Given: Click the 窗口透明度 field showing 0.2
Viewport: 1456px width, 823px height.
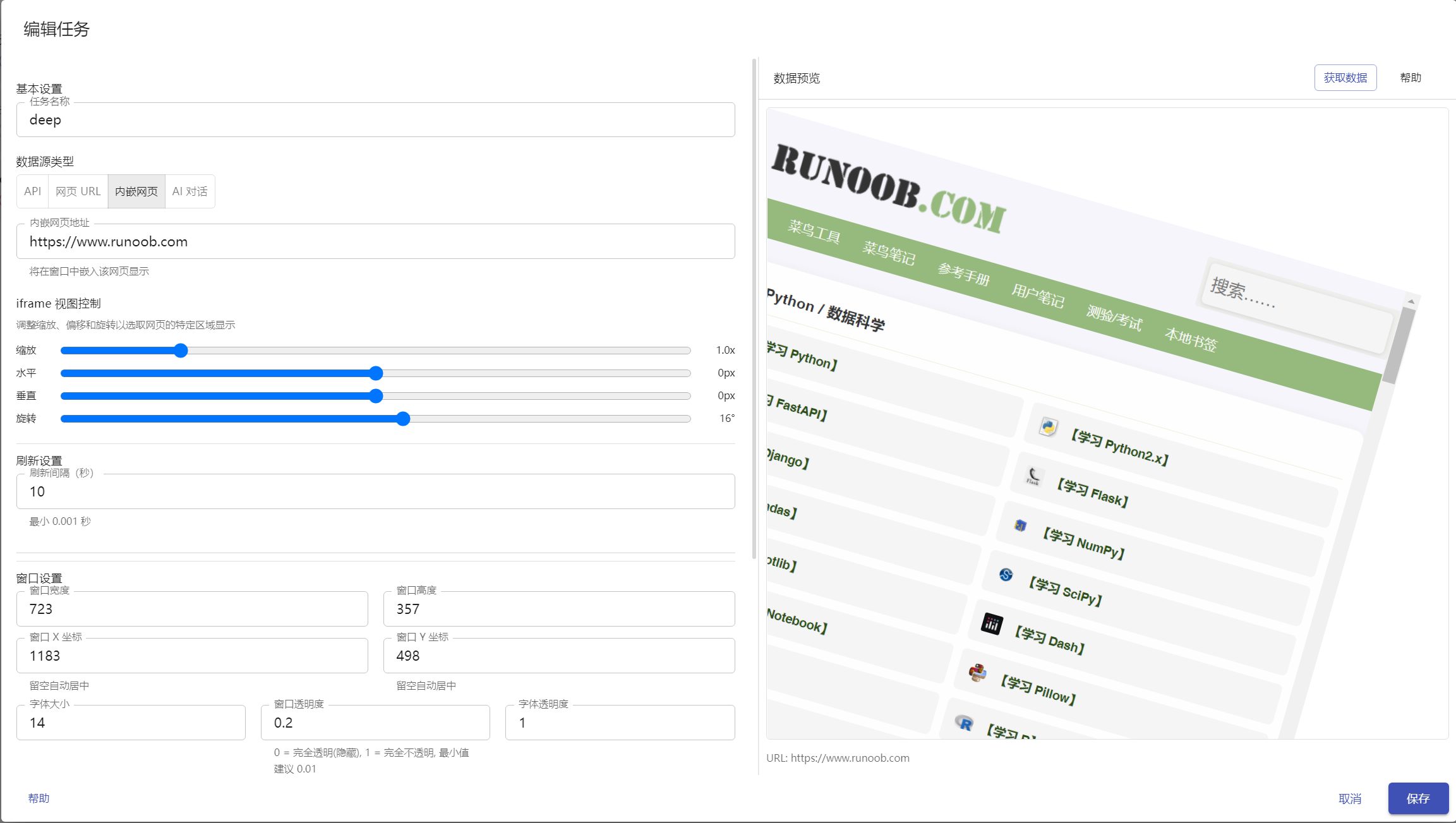Looking at the screenshot, I should pyautogui.click(x=375, y=723).
